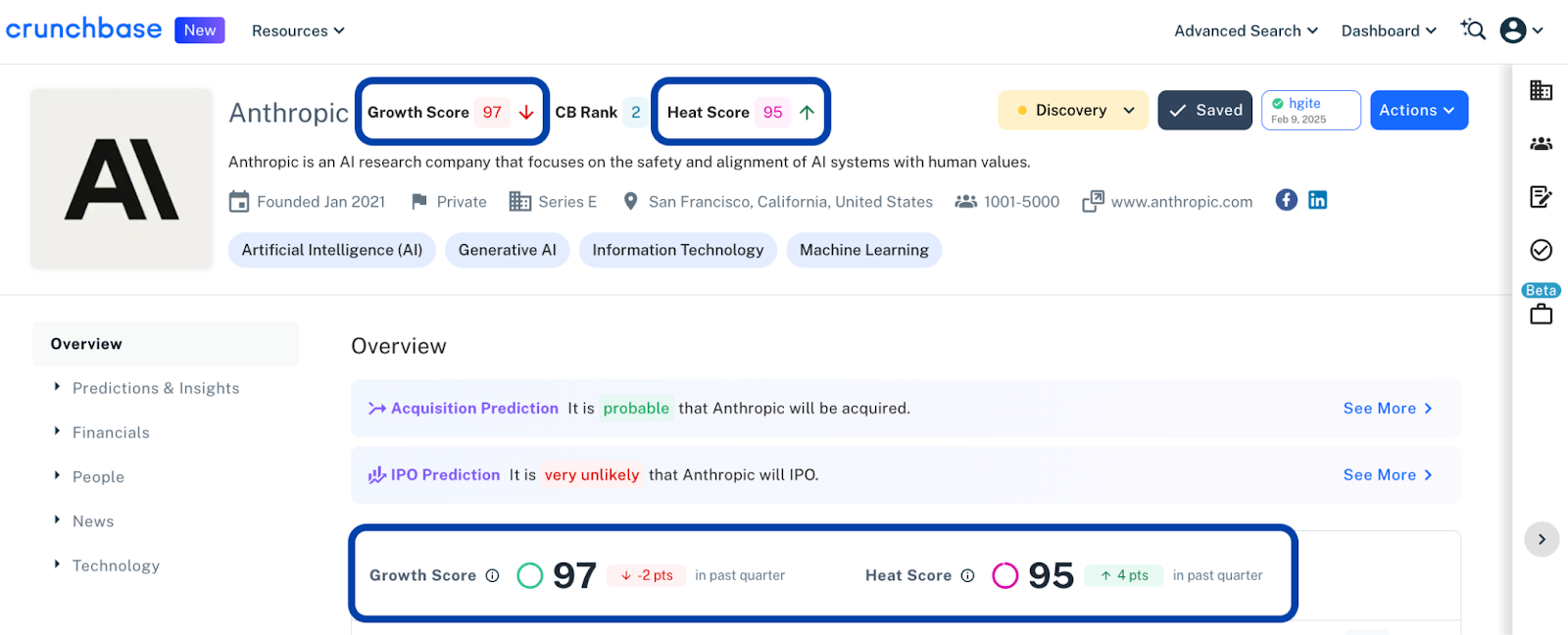
Task: Click the building icon beside Series E
Action: coord(519,202)
